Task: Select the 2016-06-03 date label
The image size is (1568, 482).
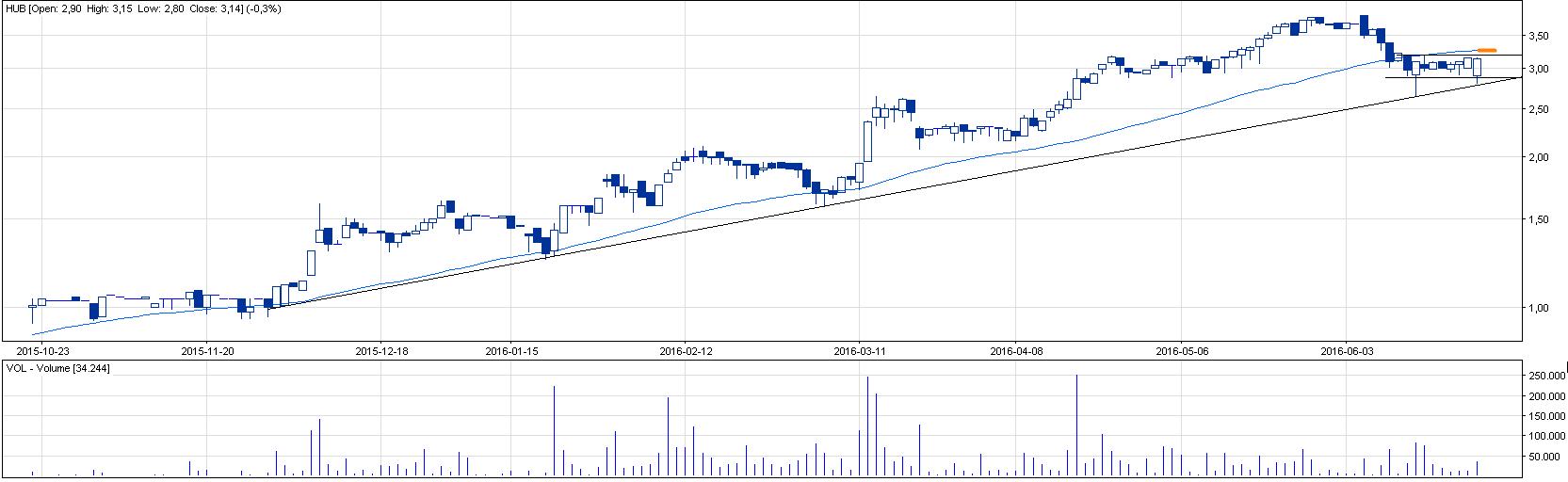Action: click(x=1347, y=351)
